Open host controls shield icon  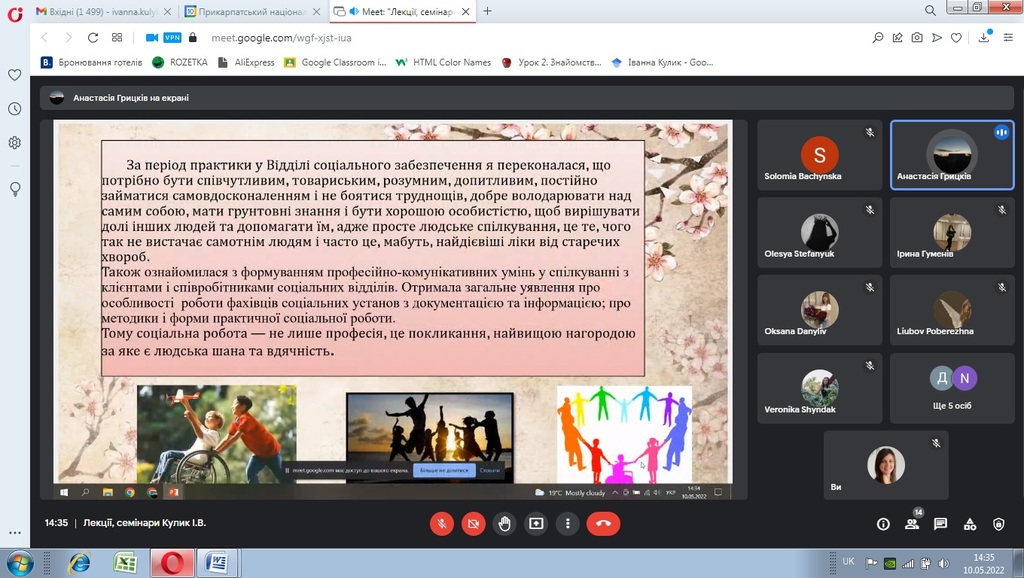pos(998,523)
